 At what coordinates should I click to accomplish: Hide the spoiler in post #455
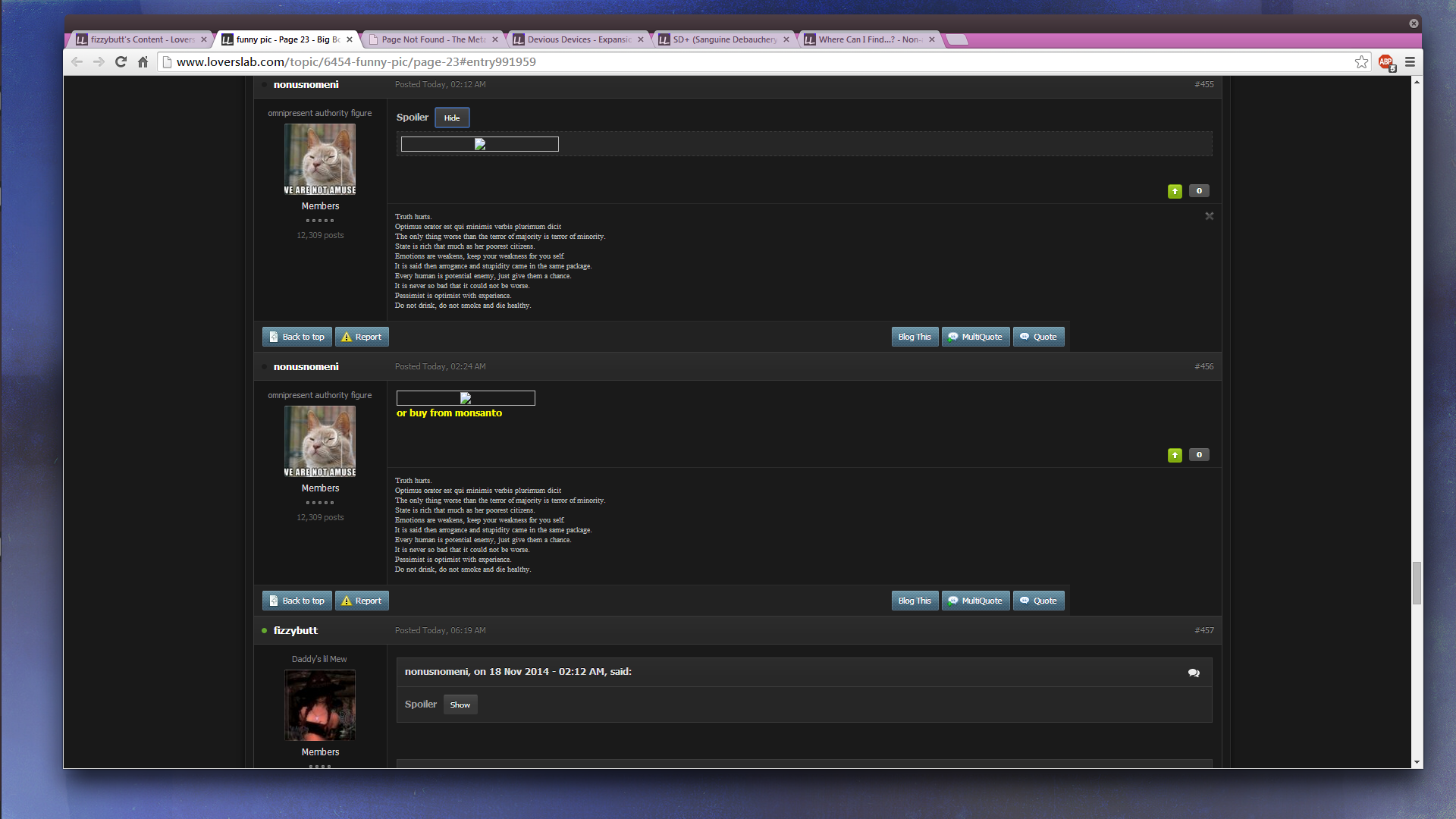point(452,118)
